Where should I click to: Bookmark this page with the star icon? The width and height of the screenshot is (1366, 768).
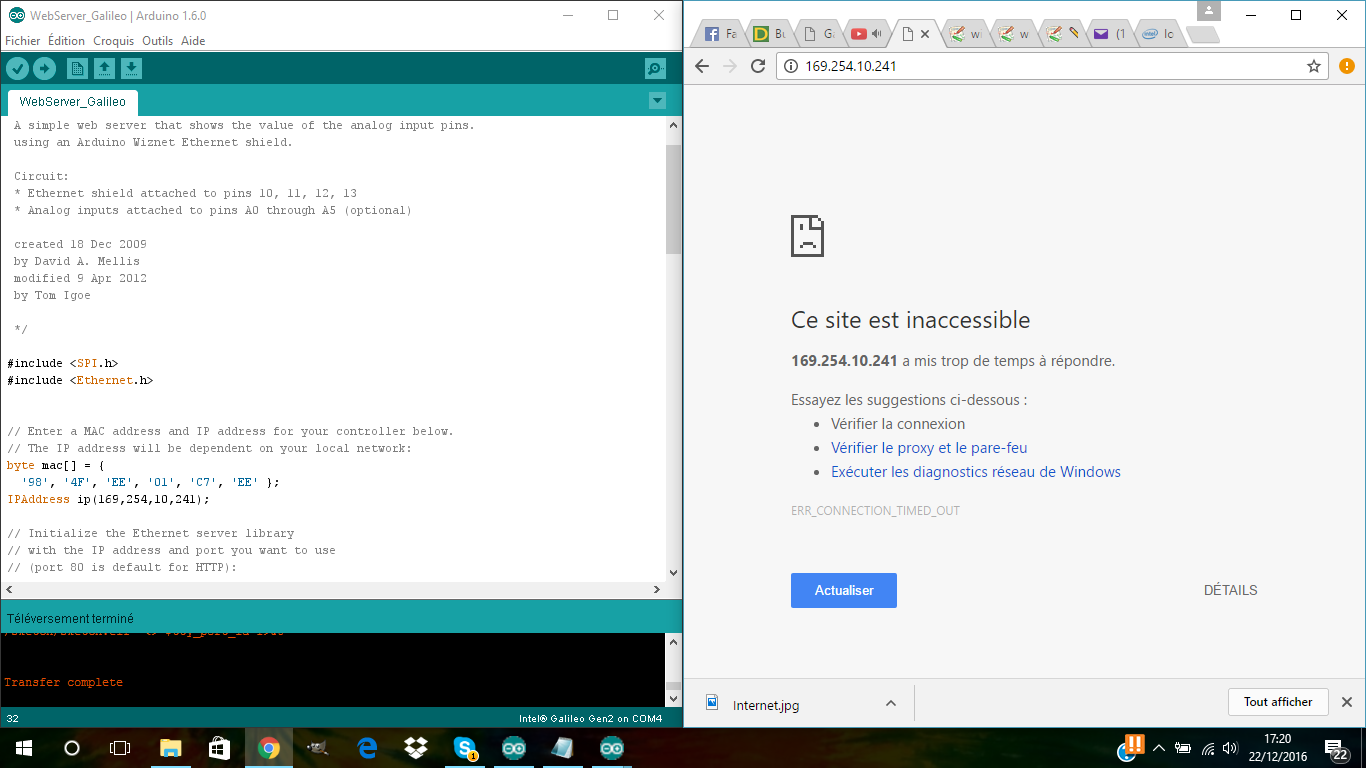[1313, 66]
